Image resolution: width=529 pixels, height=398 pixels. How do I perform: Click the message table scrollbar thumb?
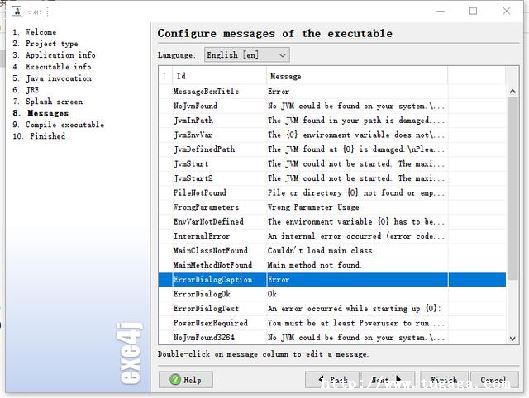[512, 188]
